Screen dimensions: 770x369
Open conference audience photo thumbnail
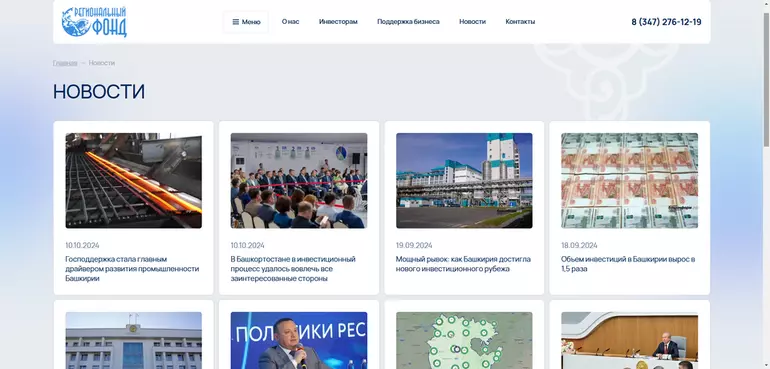click(x=299, y=180)
